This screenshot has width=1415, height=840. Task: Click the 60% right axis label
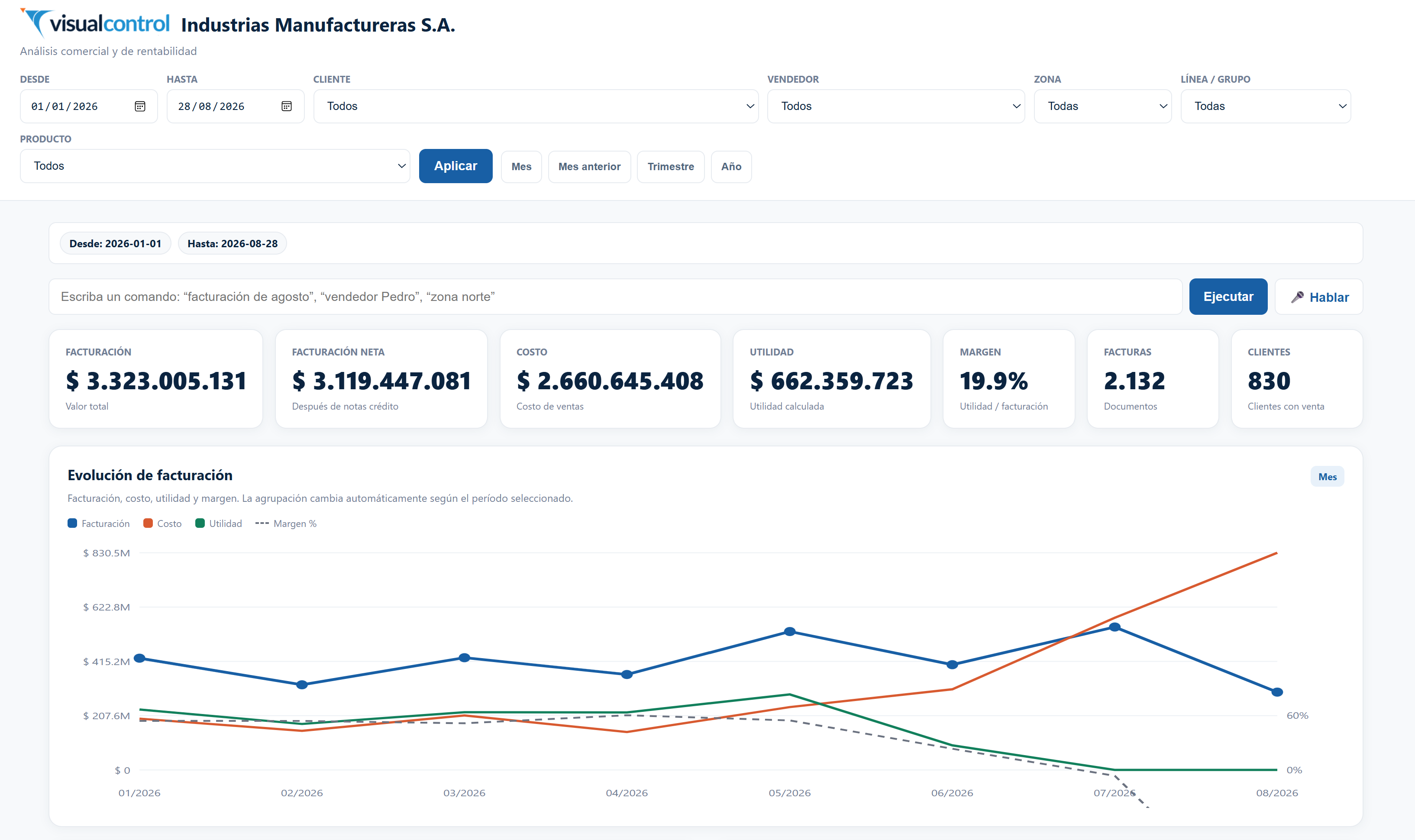pos(1297,715)
